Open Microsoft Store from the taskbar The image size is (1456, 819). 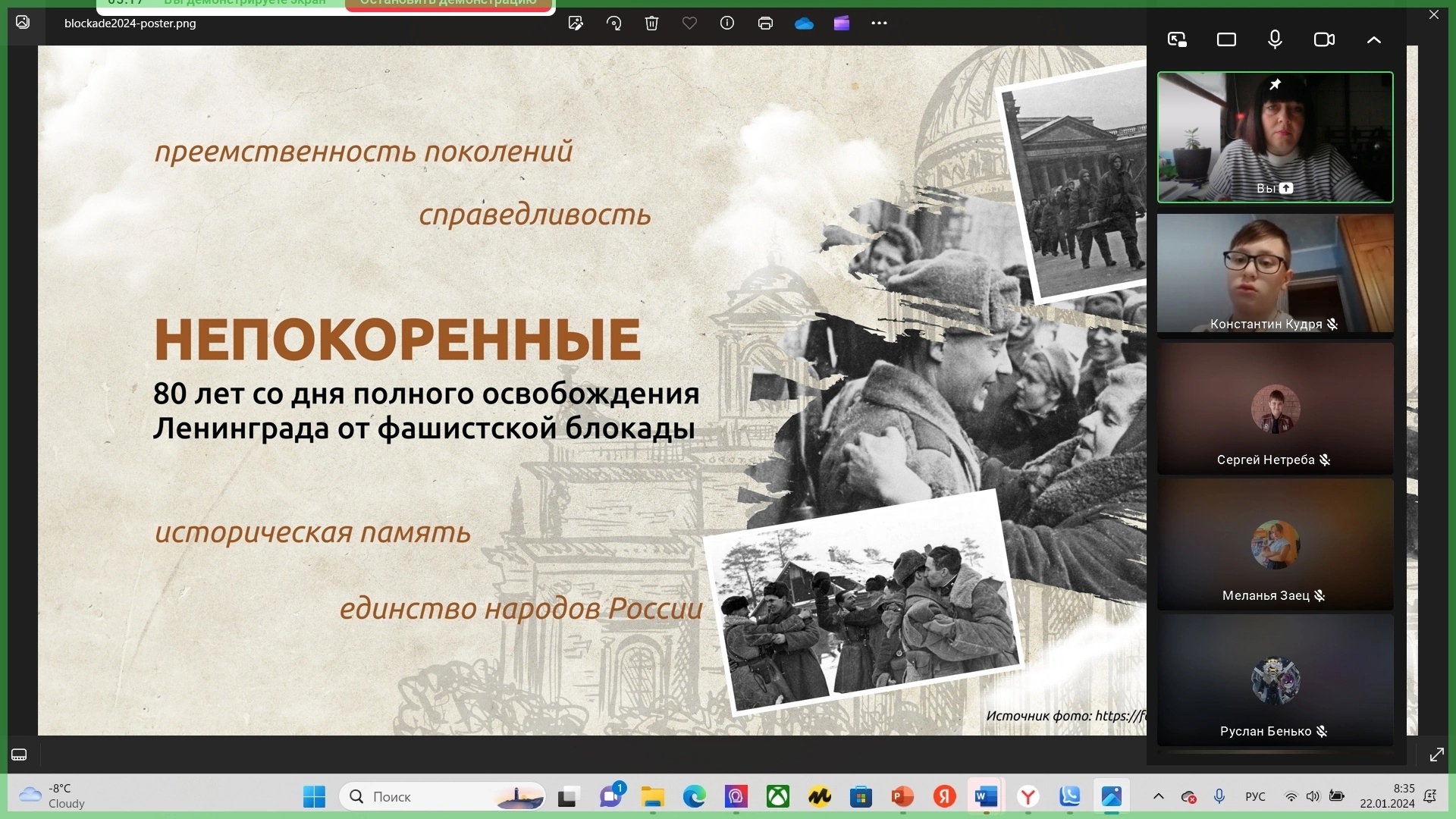861,797
